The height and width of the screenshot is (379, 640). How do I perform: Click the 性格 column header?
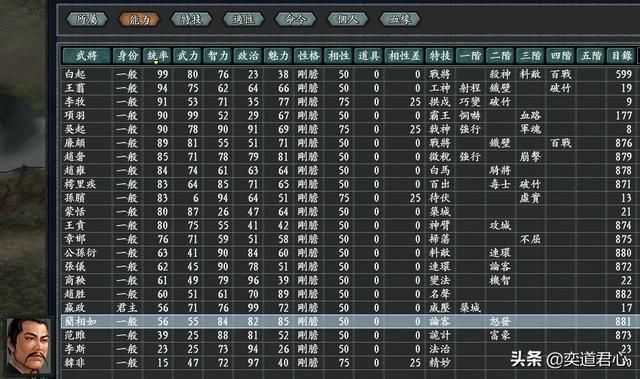(x=309, y=55)
